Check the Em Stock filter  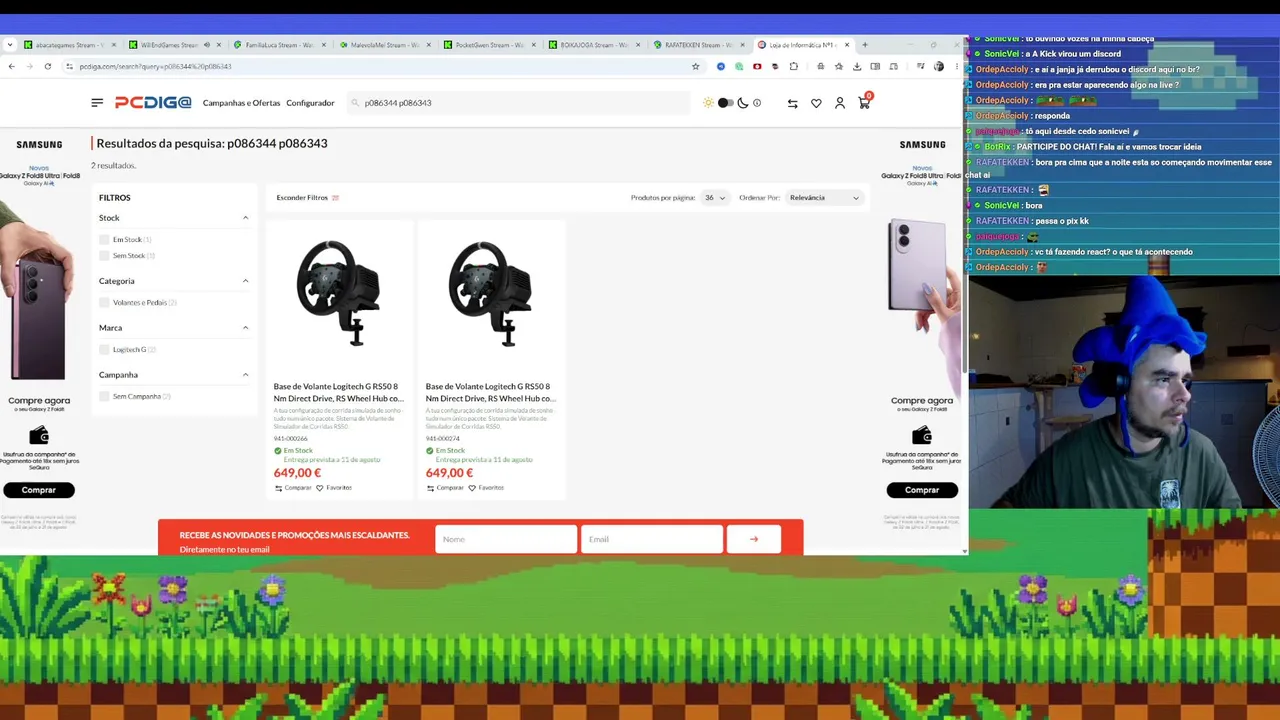click(x=104, y=240)
